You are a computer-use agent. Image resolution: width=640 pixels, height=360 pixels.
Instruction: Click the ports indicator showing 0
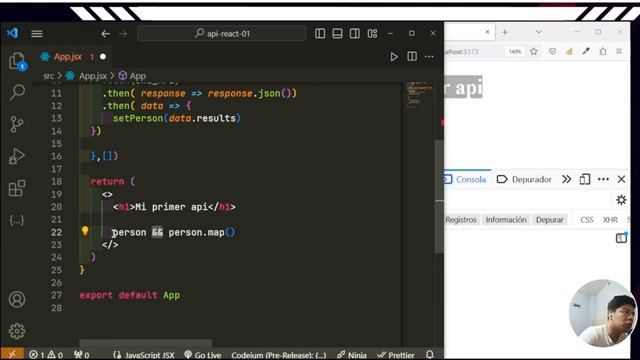click(x=81, y=355)
